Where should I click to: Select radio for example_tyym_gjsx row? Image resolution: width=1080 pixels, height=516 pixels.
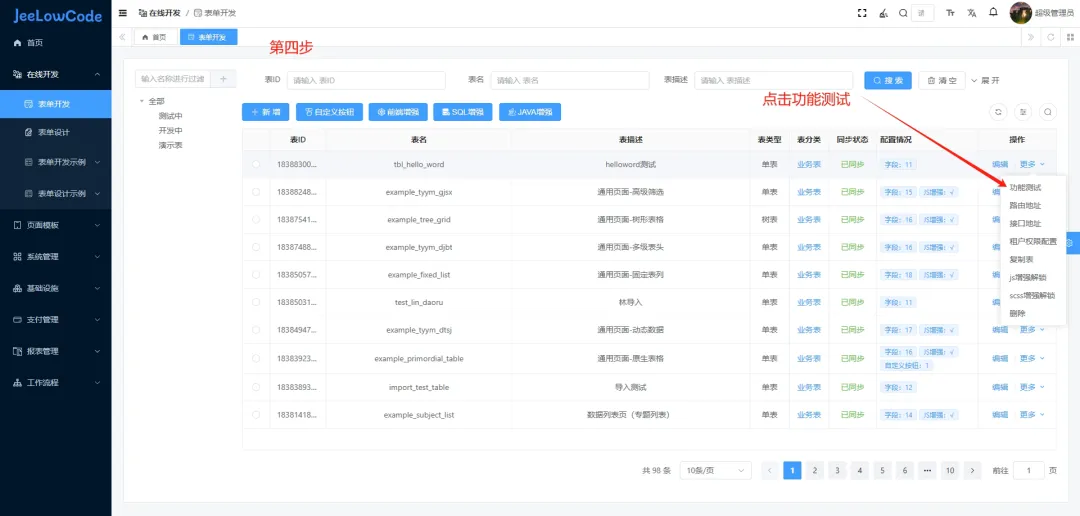click(256, 192)
